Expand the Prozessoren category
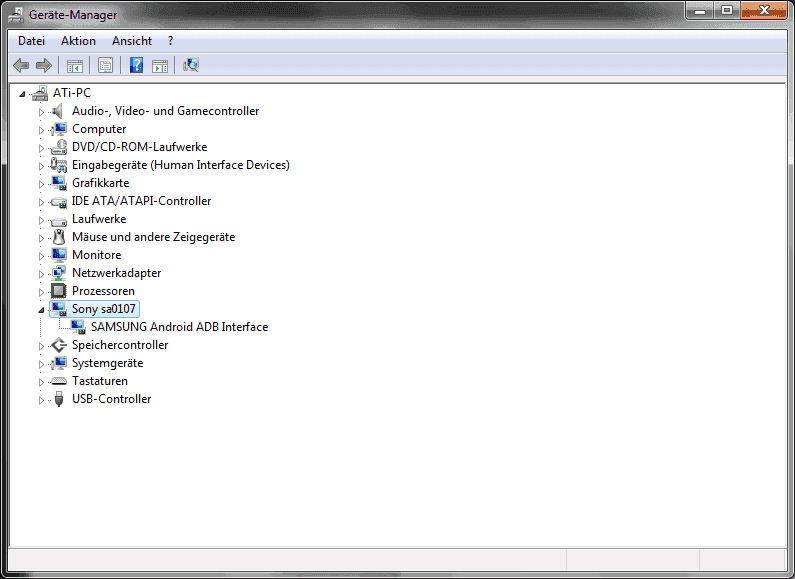Screen dimensions: 795x579 (42, 292)
